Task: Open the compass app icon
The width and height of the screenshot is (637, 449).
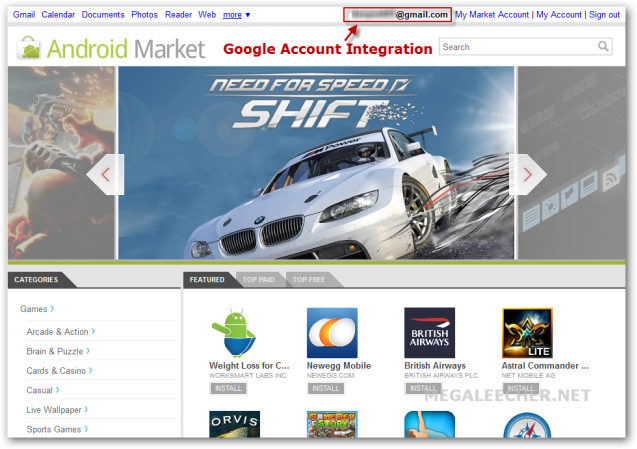Action: pyautogui.click(x=527, y=424)
